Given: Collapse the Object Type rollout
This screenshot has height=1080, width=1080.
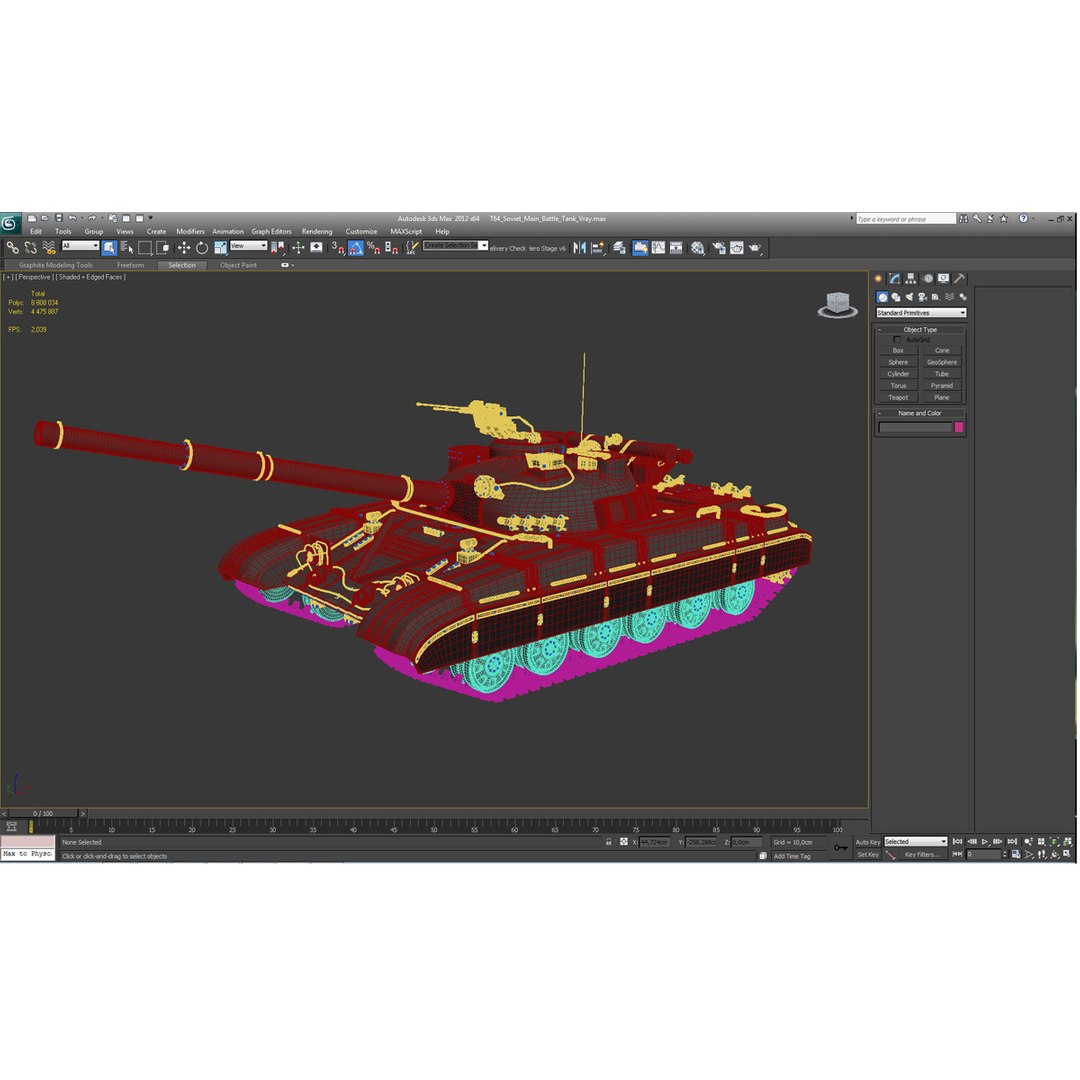Looking at the screenshot, I should tap(920, 329).
